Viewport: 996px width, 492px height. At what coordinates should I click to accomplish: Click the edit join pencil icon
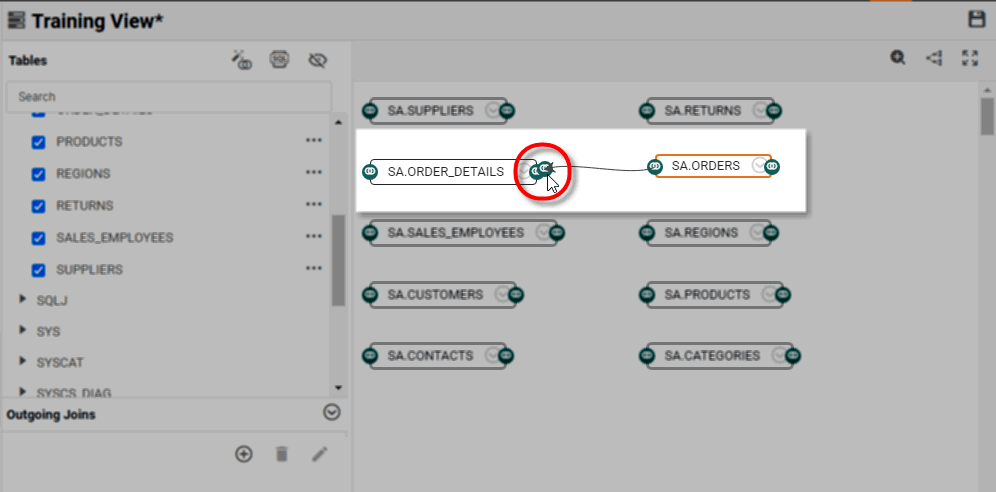(319, 454)
